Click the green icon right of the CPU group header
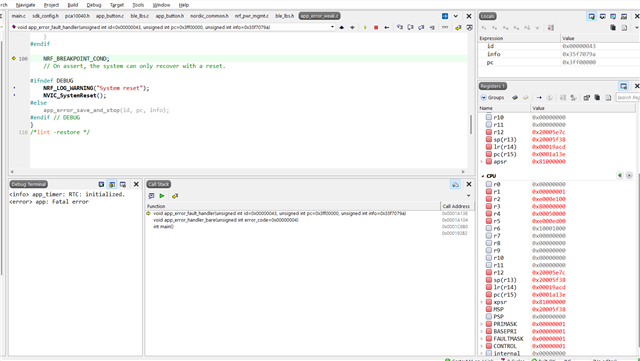640x361 pixels. tap(620, 176)
